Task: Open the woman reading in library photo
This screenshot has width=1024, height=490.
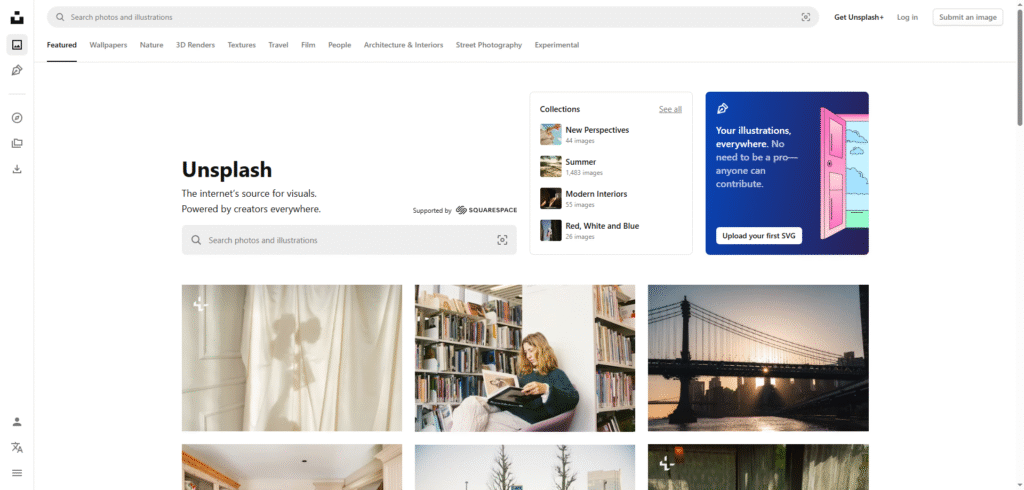Action: 525,358
